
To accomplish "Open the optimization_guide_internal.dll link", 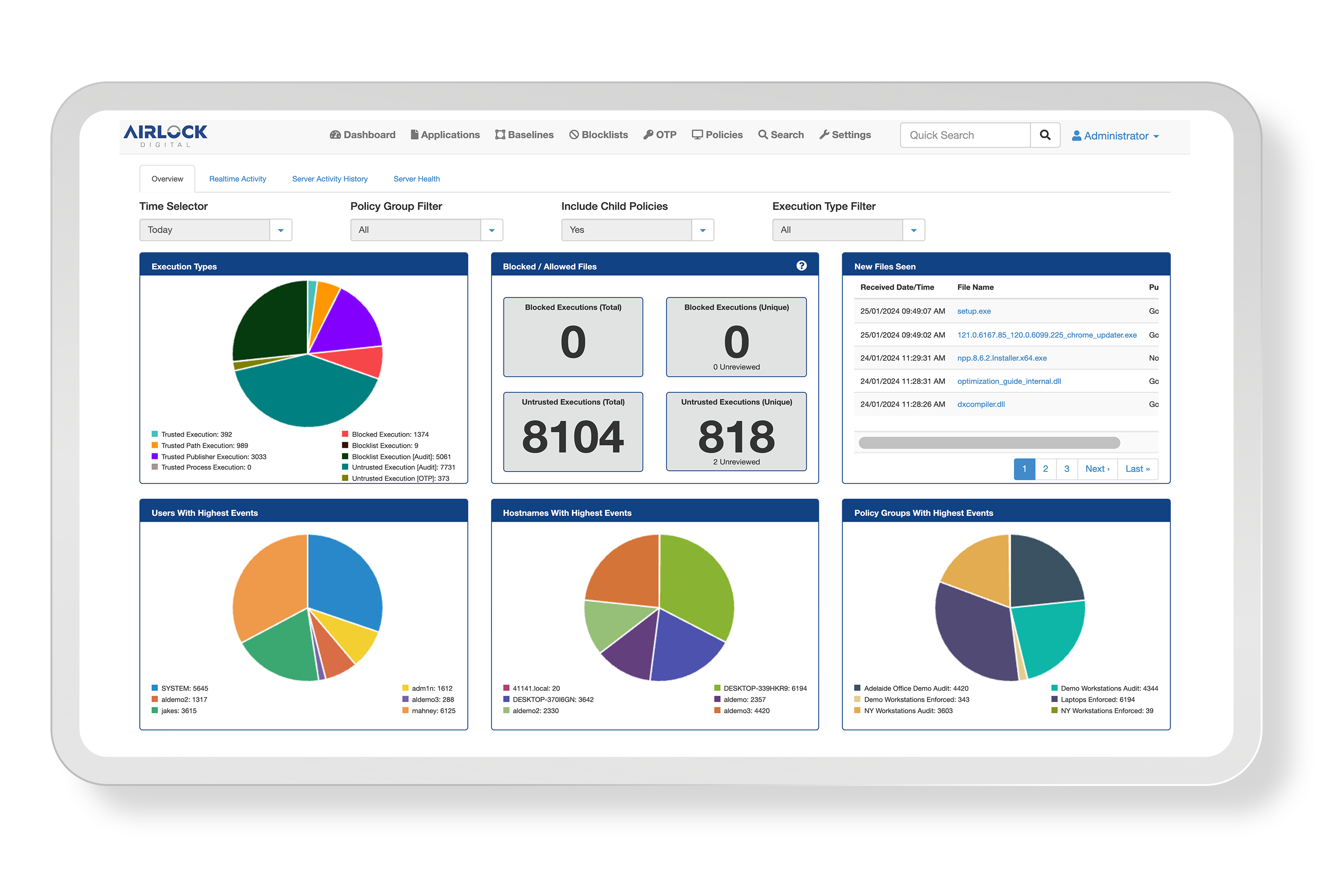I will [x=1009, y=381].
